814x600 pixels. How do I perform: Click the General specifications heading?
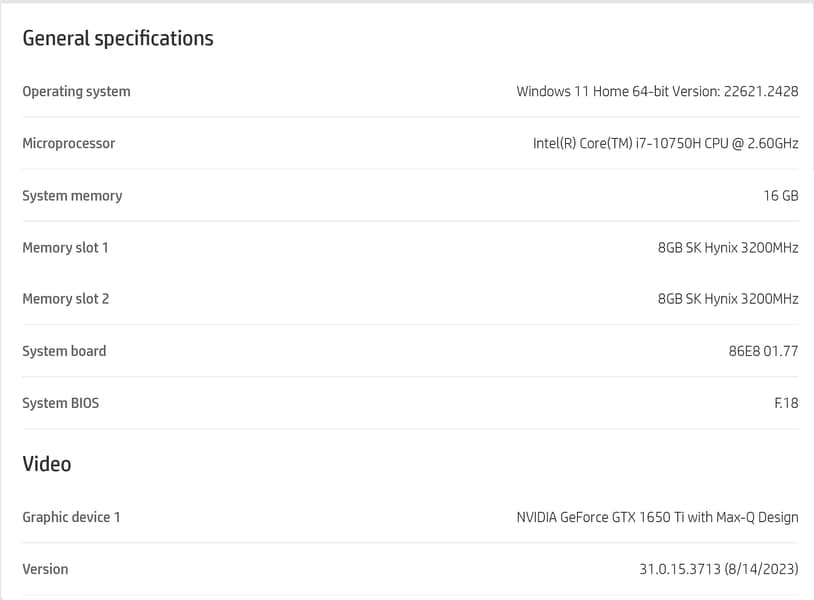pos(117,39)
